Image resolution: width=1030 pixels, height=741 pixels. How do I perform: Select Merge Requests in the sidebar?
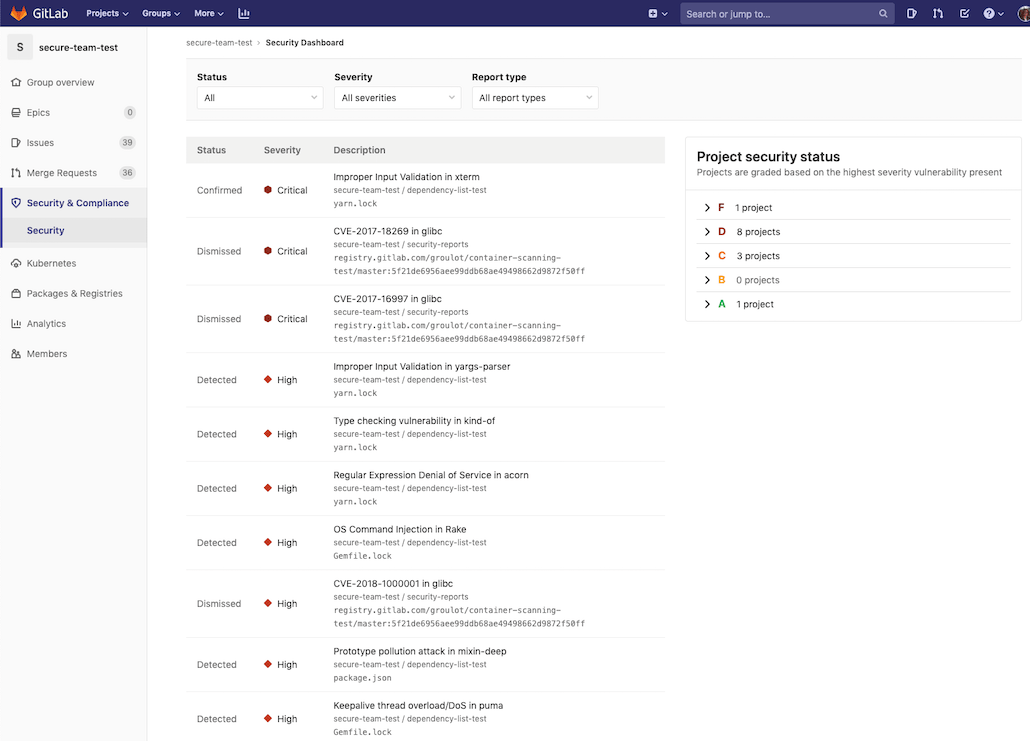click(x=62, y=173)
